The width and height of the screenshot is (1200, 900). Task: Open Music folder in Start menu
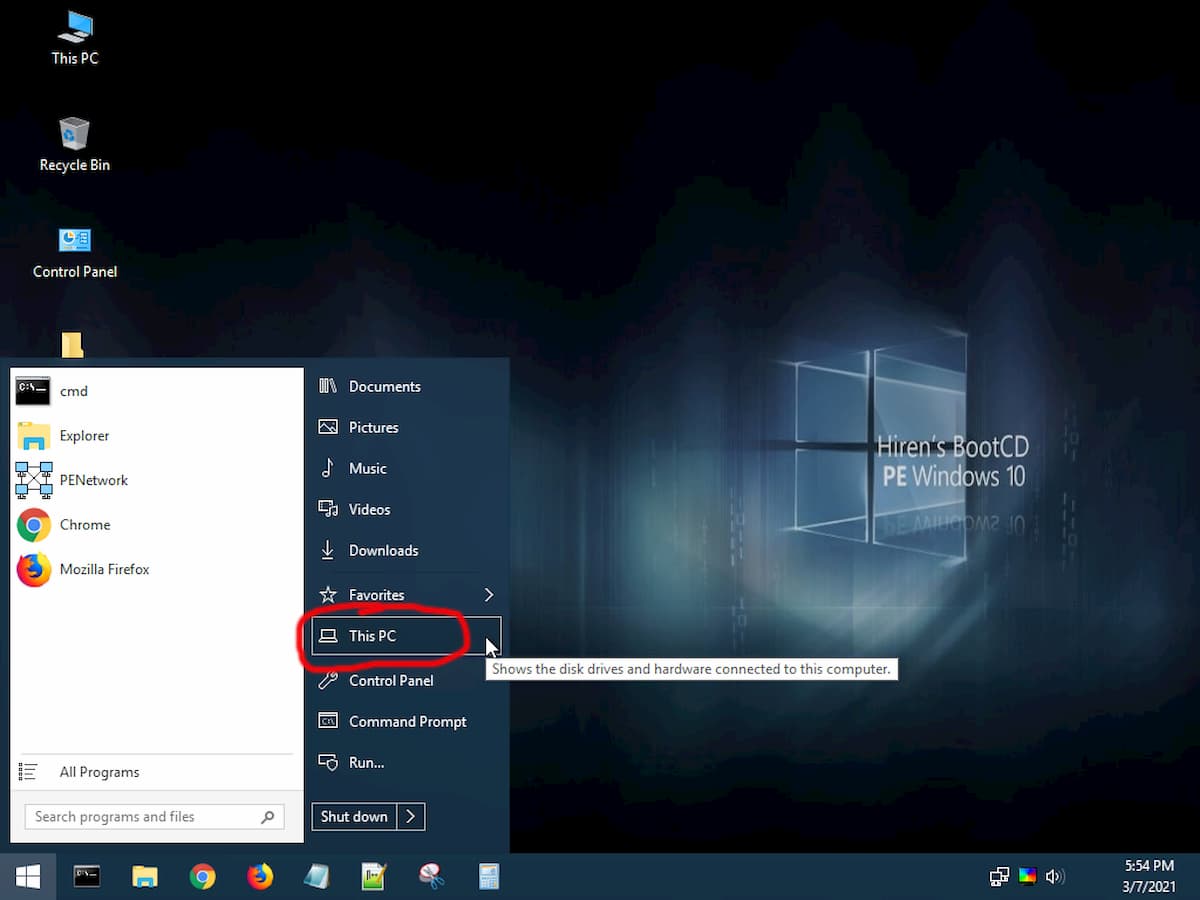[406, 468]
